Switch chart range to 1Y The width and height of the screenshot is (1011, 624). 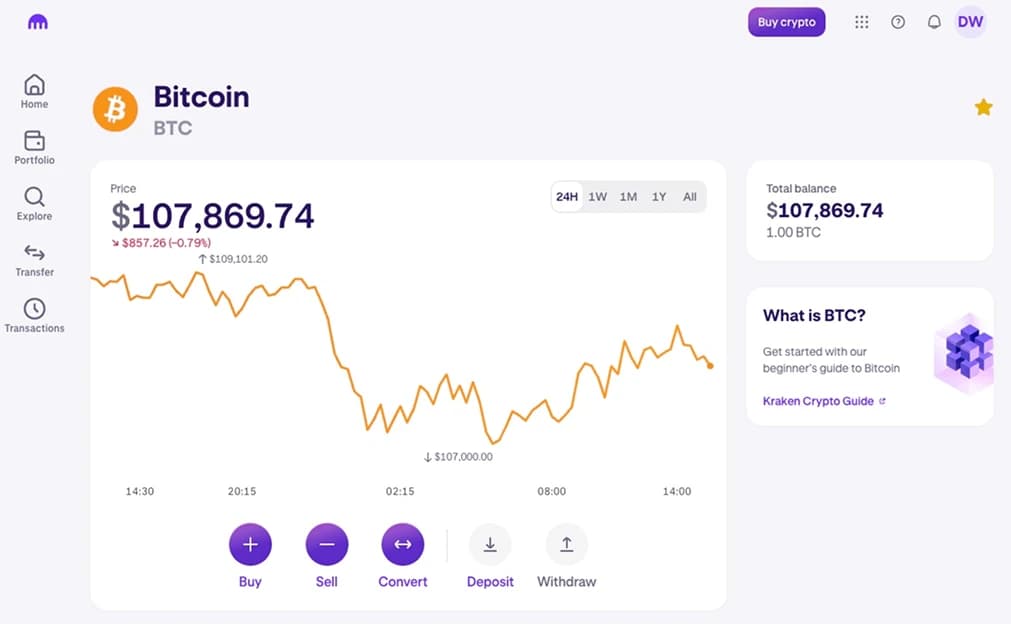tap(659, 197)
